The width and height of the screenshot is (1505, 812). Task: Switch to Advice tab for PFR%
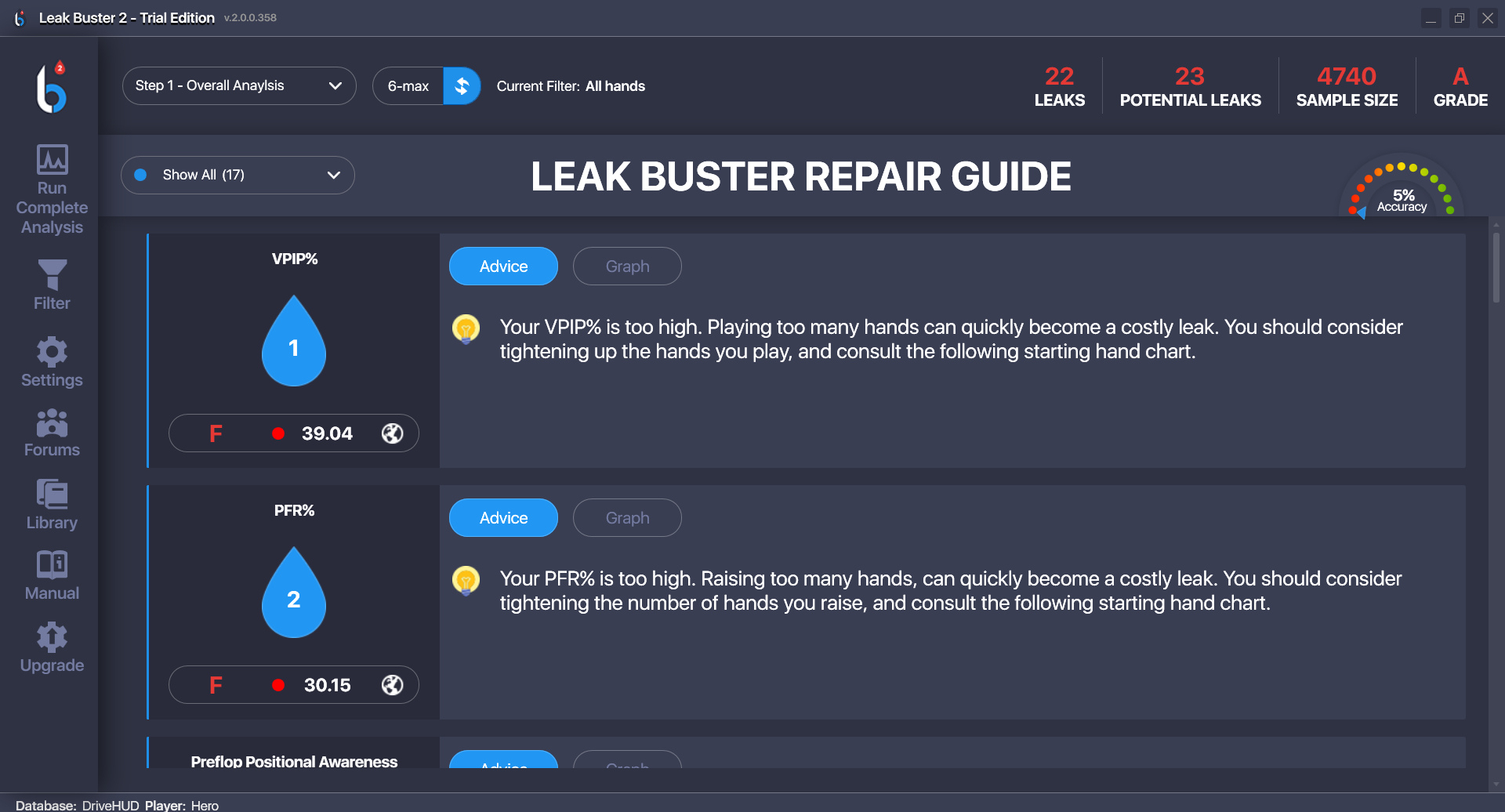coord(503,518)
